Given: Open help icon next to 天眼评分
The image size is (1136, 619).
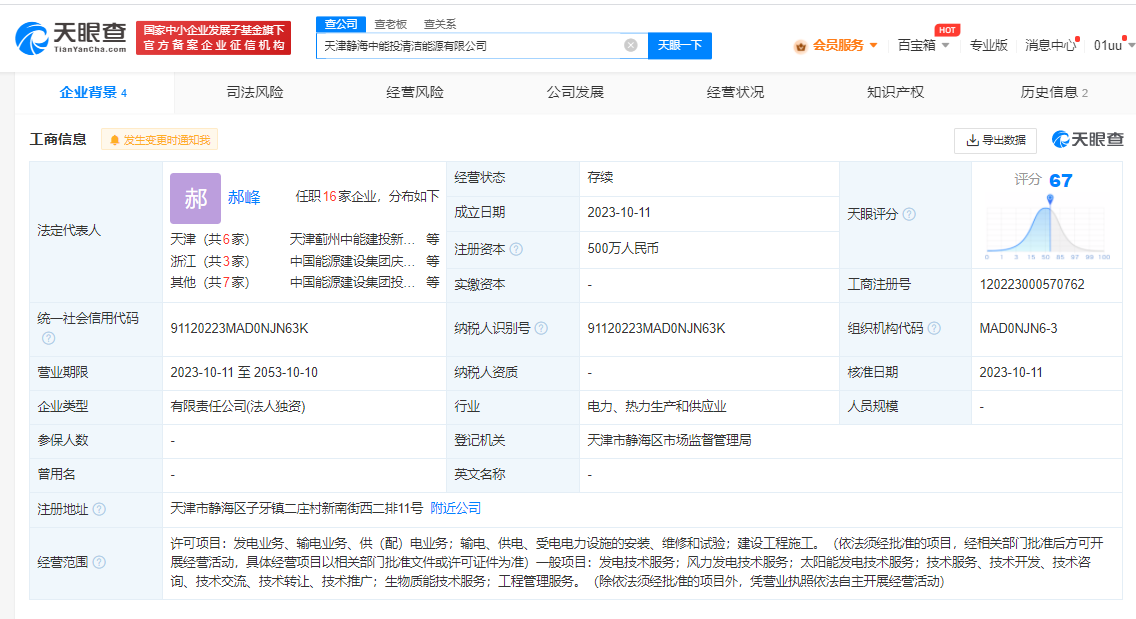Looking at the screenshot, I should 909,215.
